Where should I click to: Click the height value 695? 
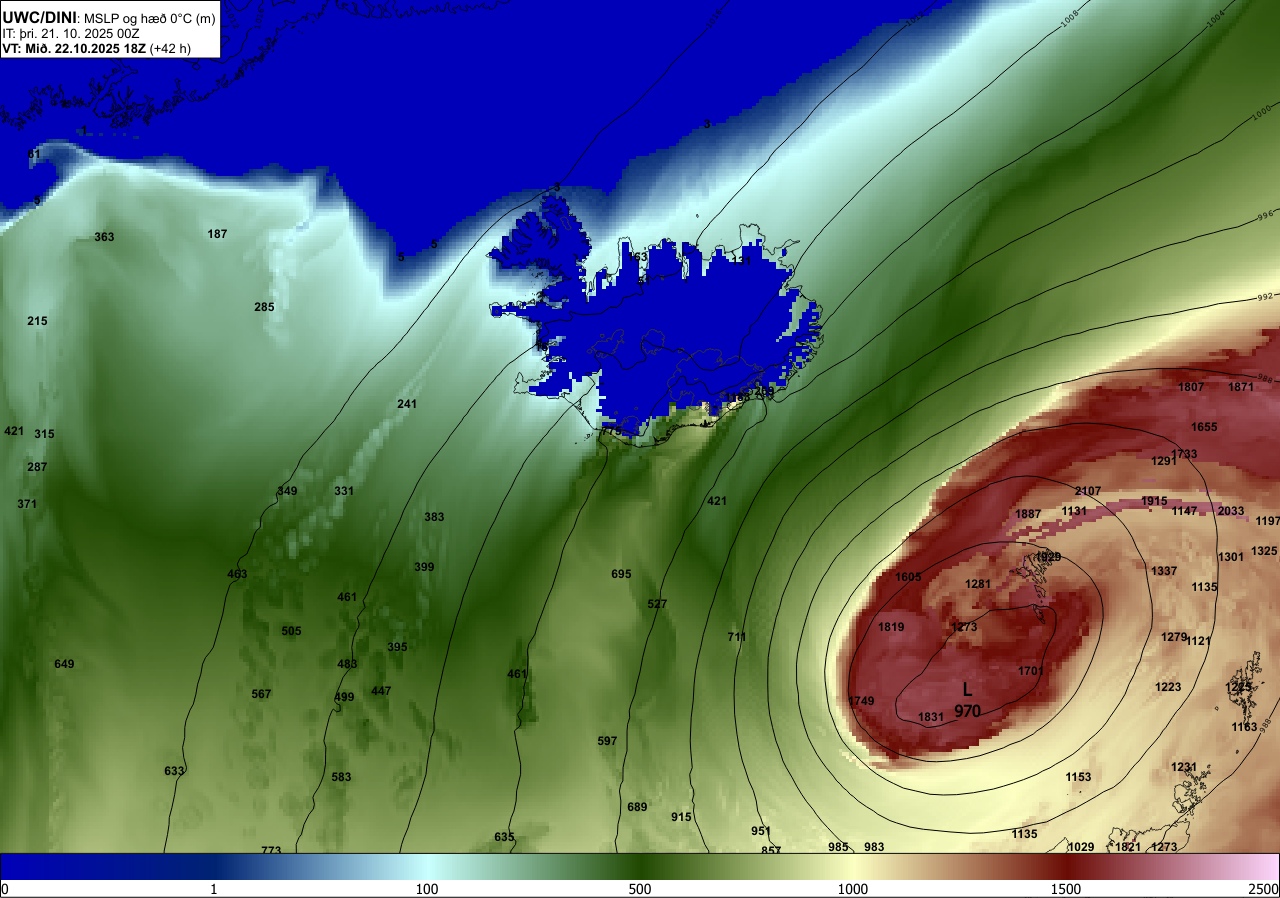tap(621, 574)
